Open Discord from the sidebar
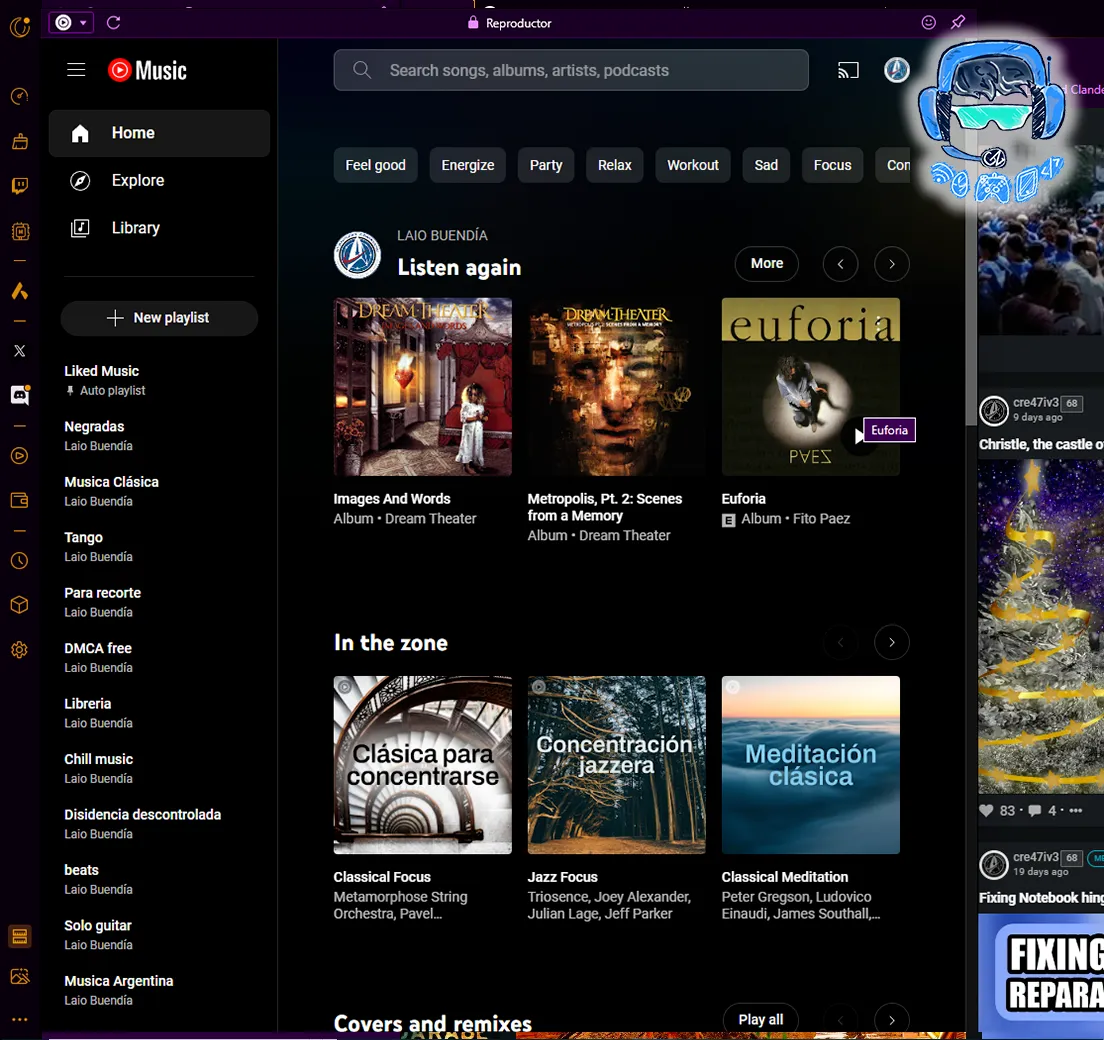Image resolution: width=1104 pixels, height=1040 pixels. coord(20,395)
